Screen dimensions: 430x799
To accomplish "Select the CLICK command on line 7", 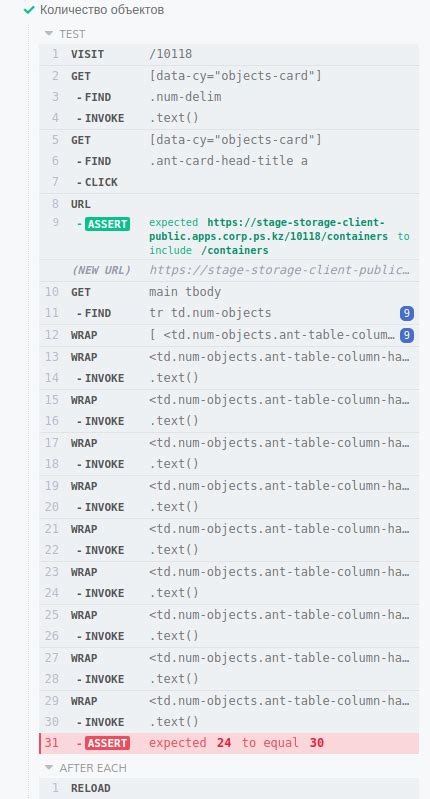I will point(229,182).
